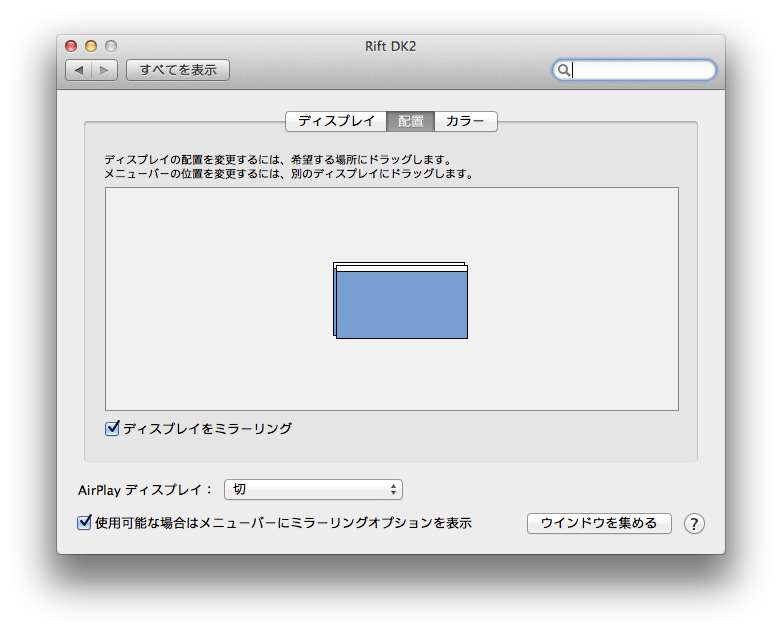
Task: Click the AirPlay ディスプレイ label
Action: click(x=145, y=490)
